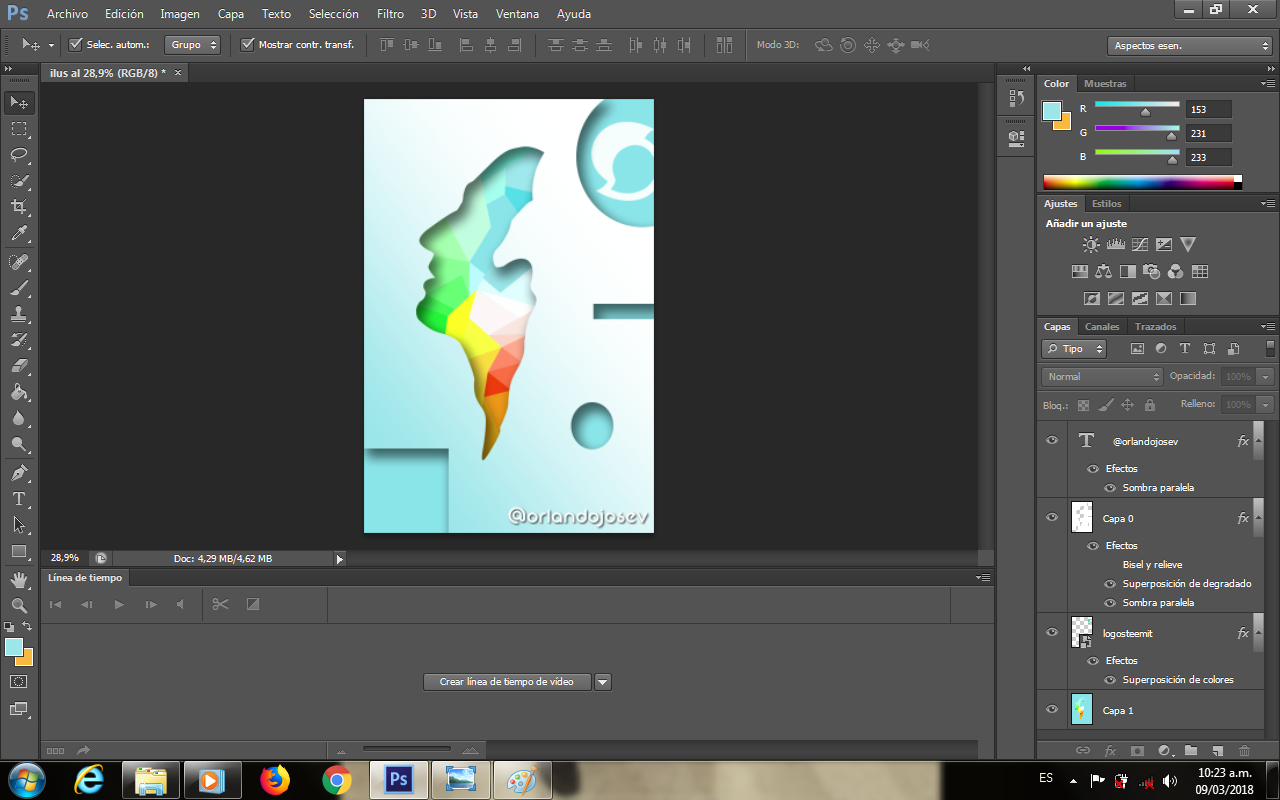Click the timeline scissors split icon
Image resolution: width=1280 pixels, height=800 pixels.
coord(221,604)
